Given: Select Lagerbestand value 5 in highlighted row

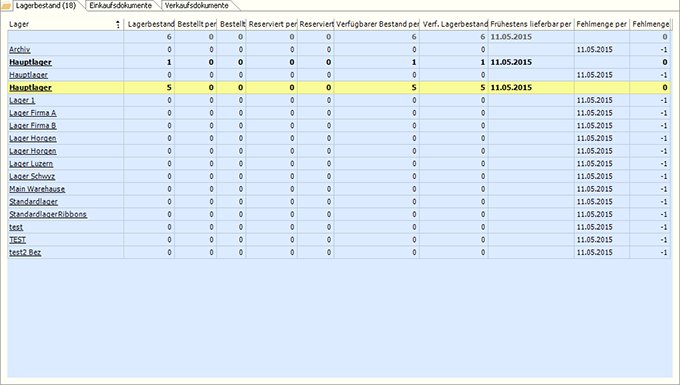Looking at the screenshot, I should (169, 88).
